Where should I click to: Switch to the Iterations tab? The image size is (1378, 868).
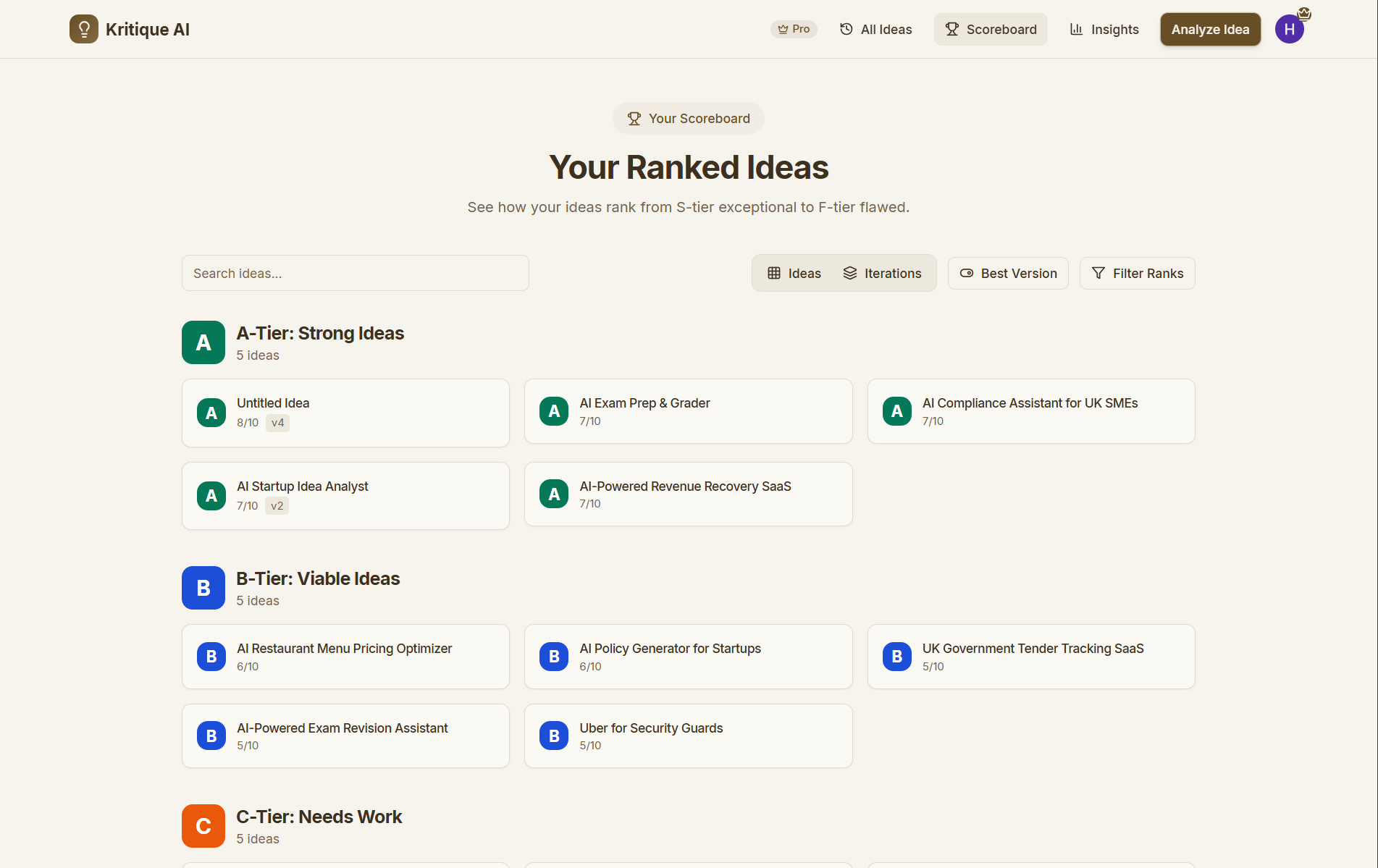883,273
